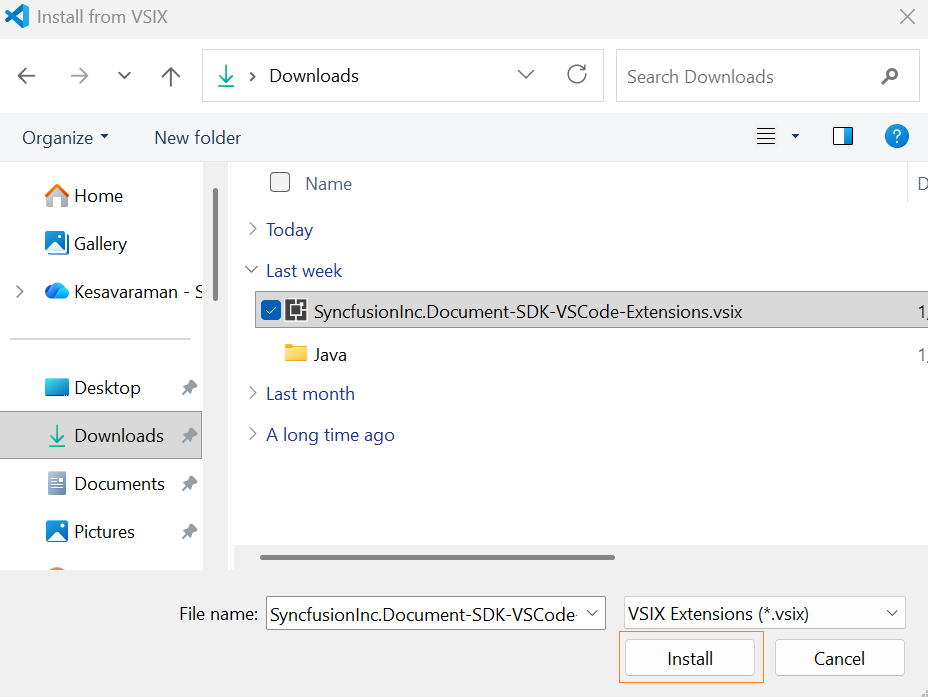Click the navigation pane vertical scrollbar
The image size is (928, 697).
tap(215, 244)
